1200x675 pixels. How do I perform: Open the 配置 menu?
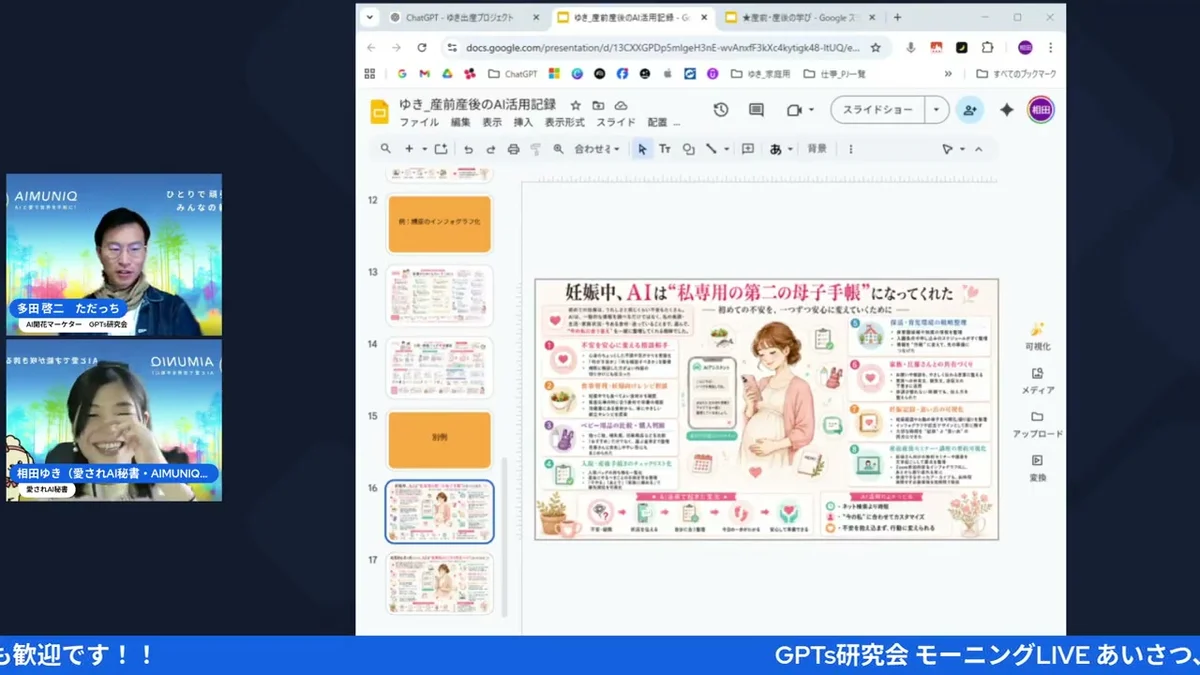(657, 123)
